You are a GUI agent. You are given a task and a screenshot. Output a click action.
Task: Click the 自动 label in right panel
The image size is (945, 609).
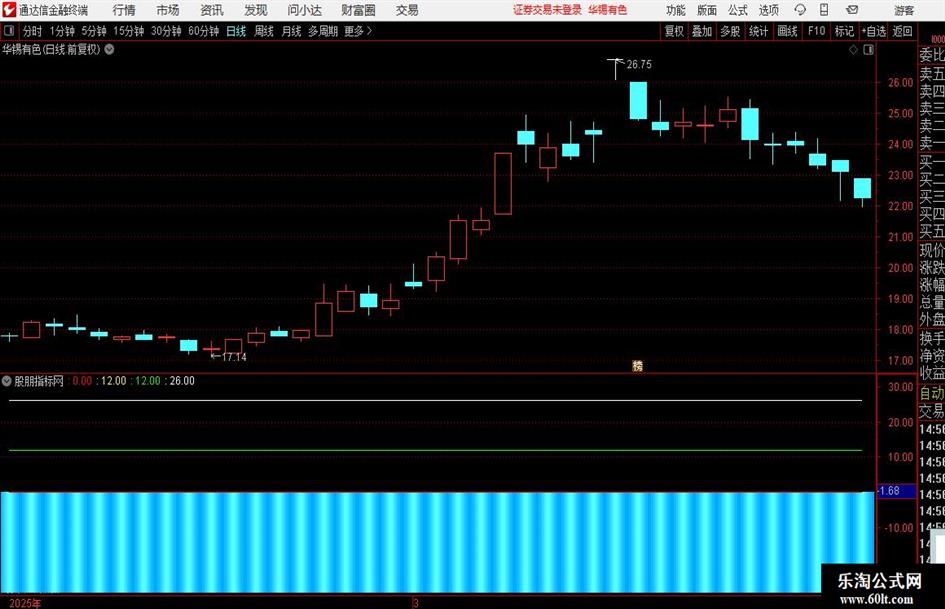coord(932,393)
